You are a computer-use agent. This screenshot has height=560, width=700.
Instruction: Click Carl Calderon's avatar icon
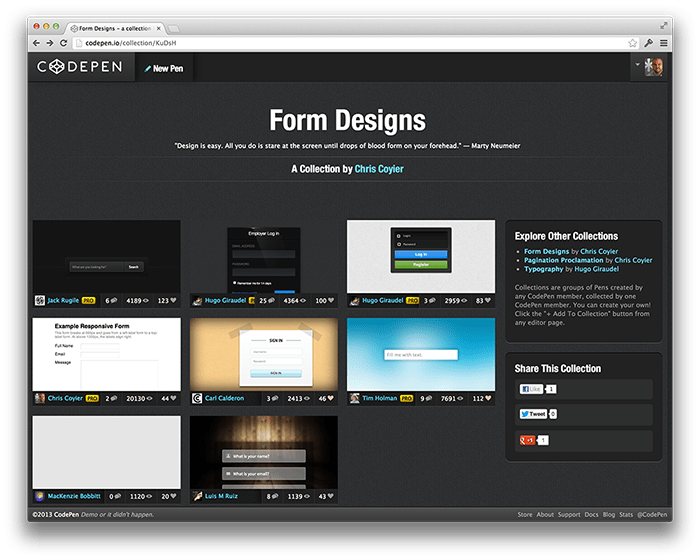tap(197, 398)
